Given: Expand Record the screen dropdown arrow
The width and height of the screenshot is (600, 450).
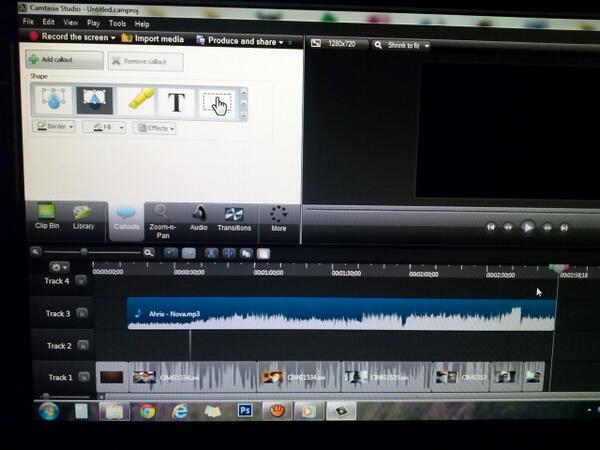Looking at the screenshot, I should point(113,38).
